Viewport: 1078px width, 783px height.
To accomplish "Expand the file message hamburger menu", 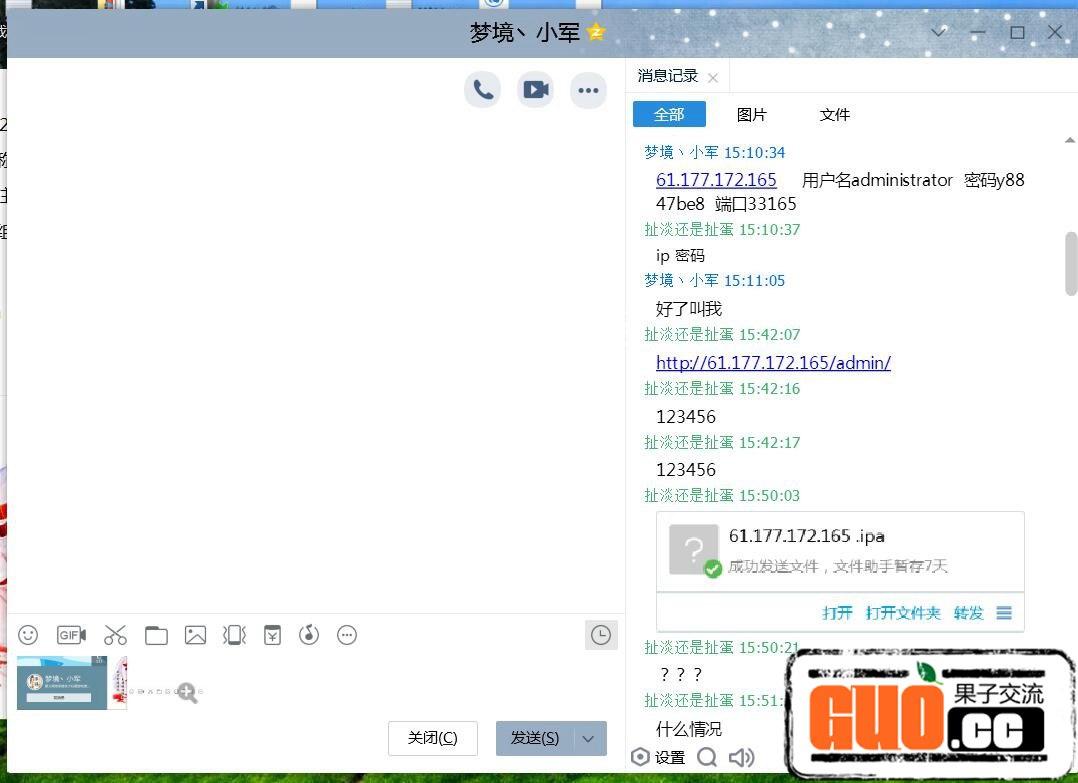I will coord(1004,613).
